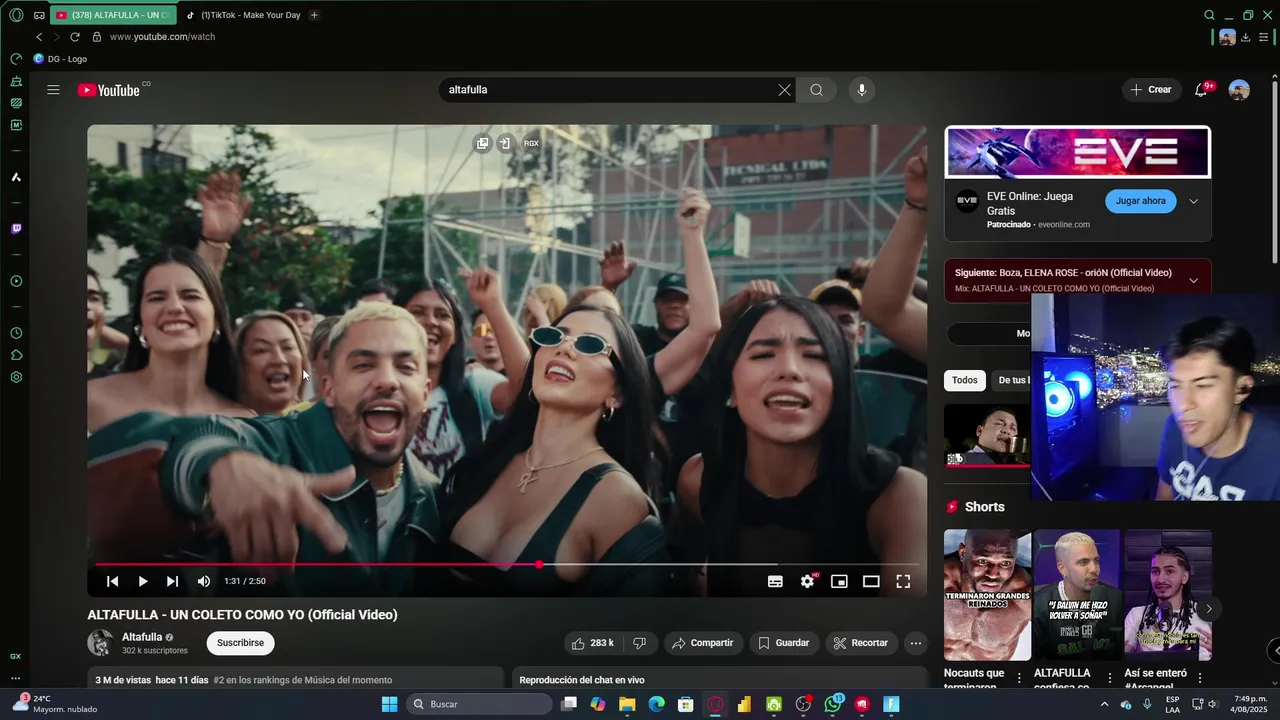Go back in browser history

[x=39, y=37]
